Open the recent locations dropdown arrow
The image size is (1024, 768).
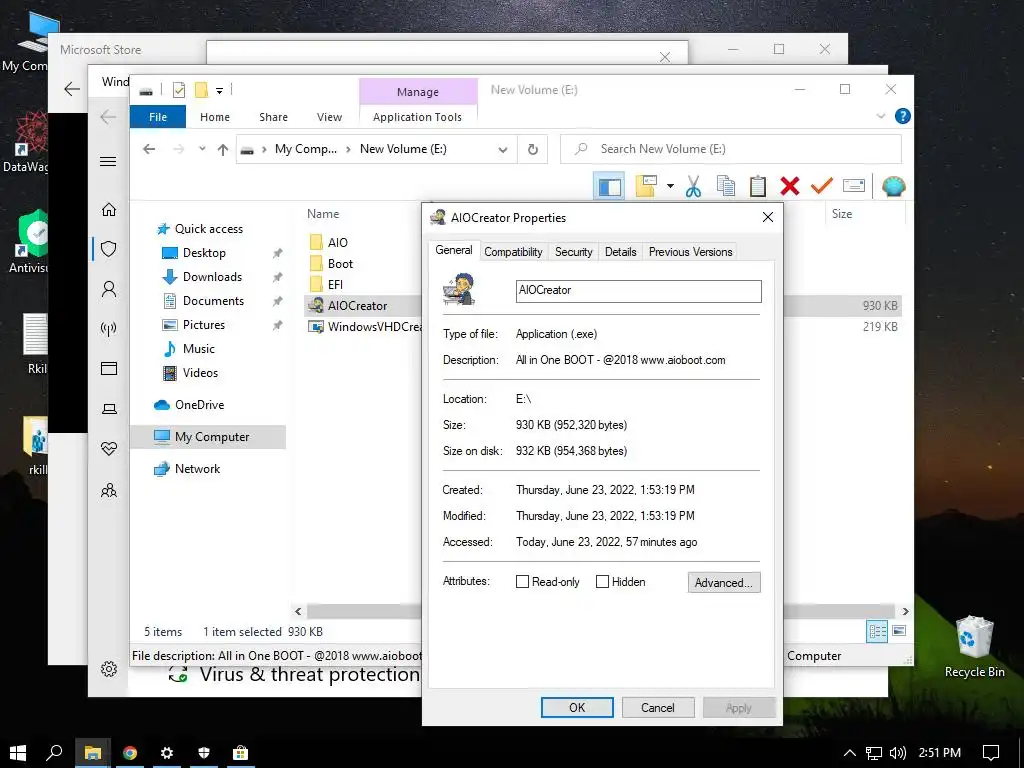click(x=202, y=150)
